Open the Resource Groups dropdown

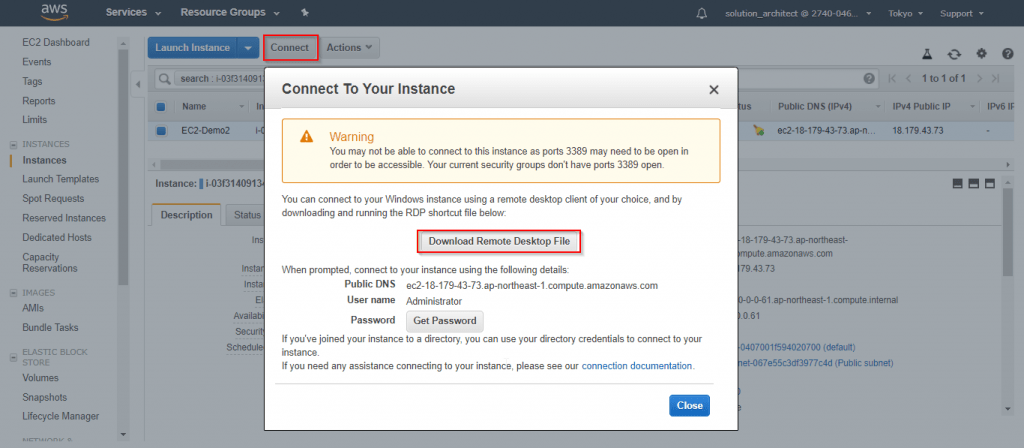(230, 12)
